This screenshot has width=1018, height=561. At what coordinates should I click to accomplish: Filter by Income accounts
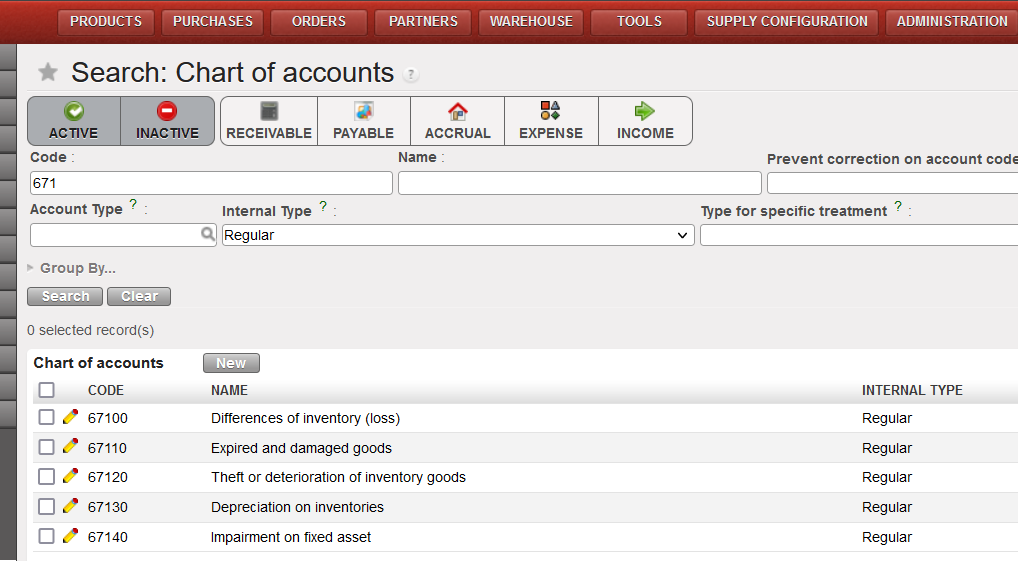[x=645, y=121]
